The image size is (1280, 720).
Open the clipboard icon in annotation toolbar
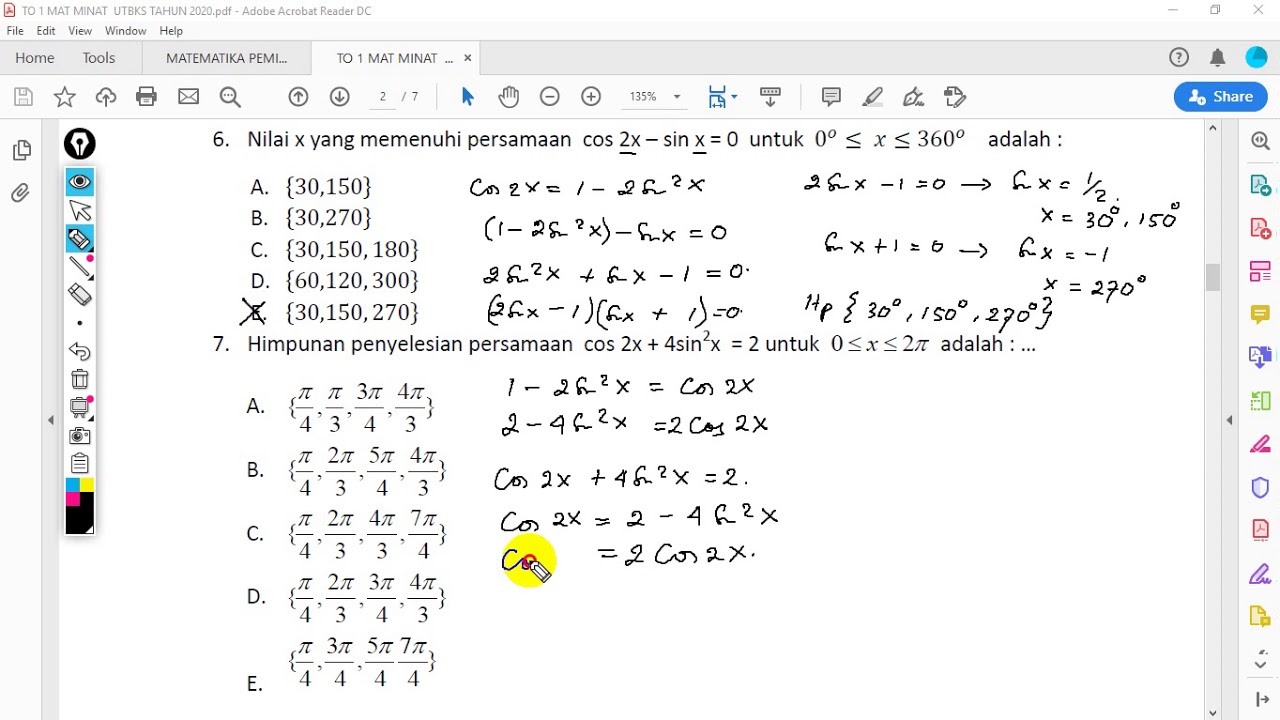(80, 464)
